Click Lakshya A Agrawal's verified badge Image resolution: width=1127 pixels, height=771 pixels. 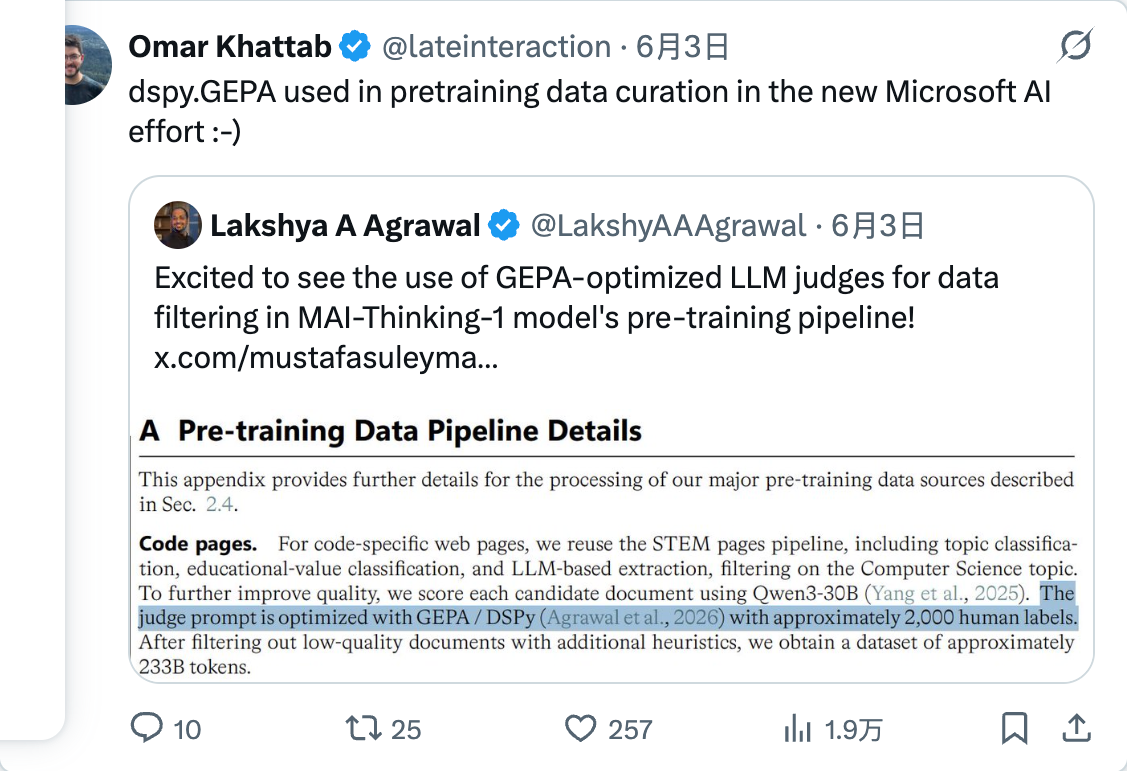(x=504, y=225)
